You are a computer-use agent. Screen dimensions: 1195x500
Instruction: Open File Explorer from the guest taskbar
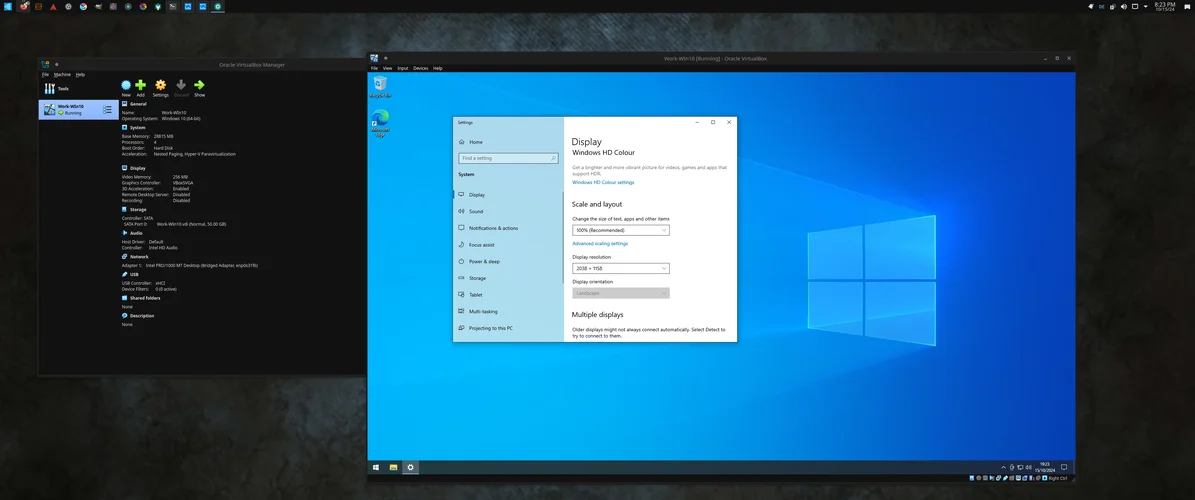pos(393,467)
